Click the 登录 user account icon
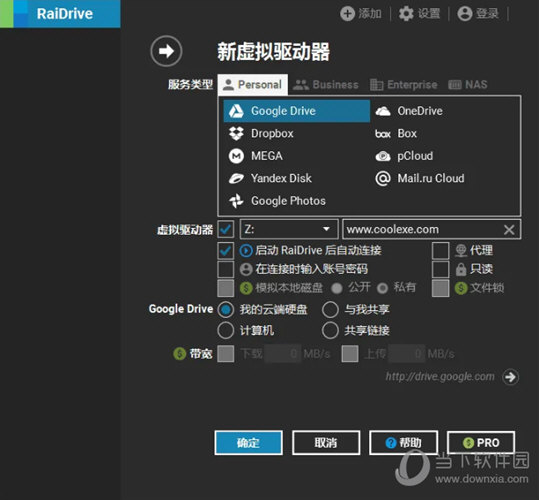This screenshot has width=539, height=500. [x=465, y=14]
